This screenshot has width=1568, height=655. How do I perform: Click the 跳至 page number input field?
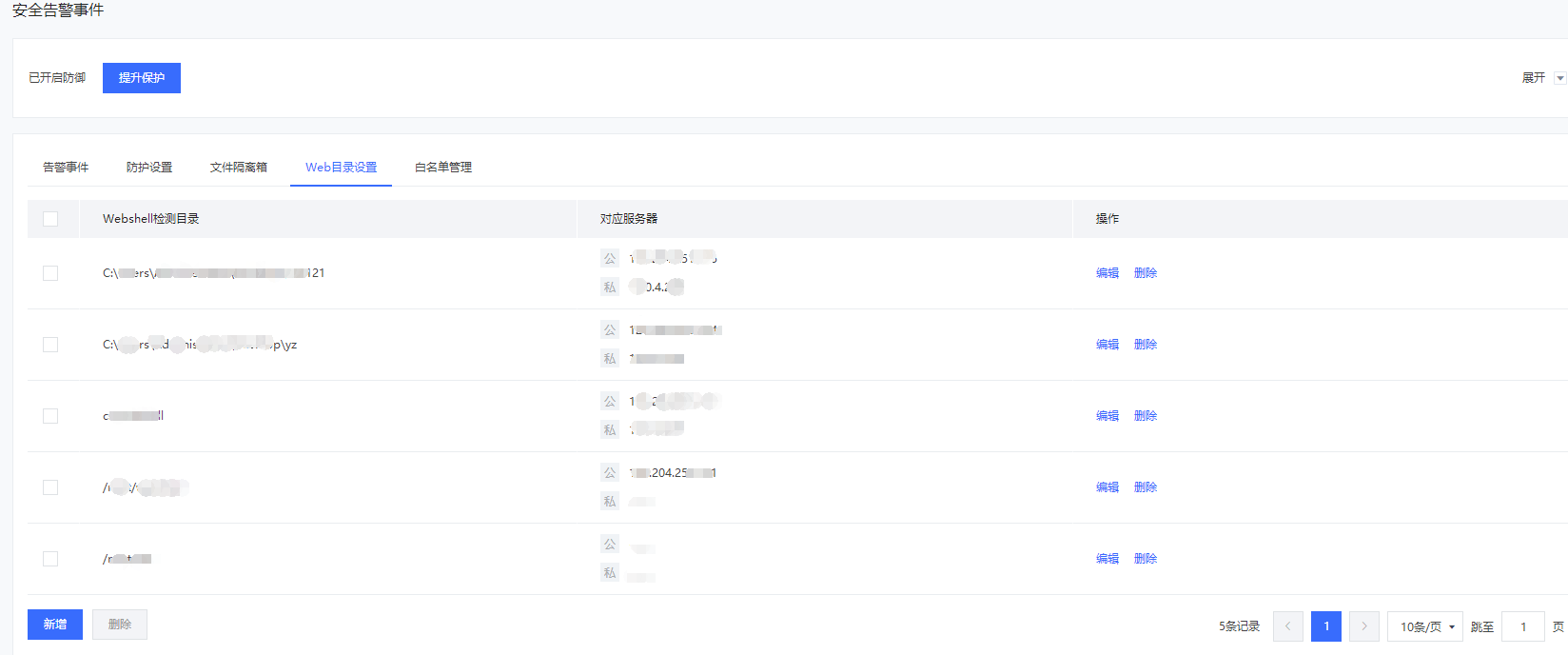coord(1522,626)
